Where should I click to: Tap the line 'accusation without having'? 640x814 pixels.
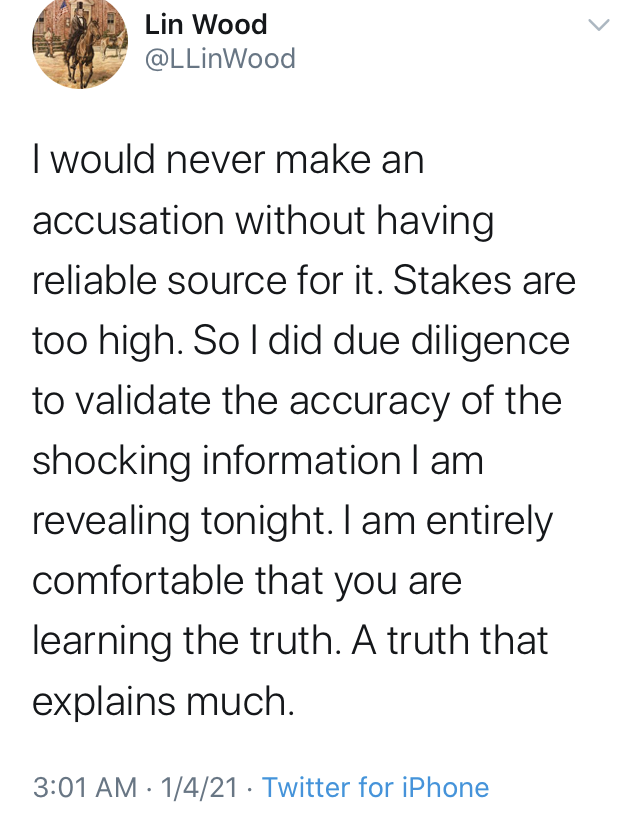point(263,221)
